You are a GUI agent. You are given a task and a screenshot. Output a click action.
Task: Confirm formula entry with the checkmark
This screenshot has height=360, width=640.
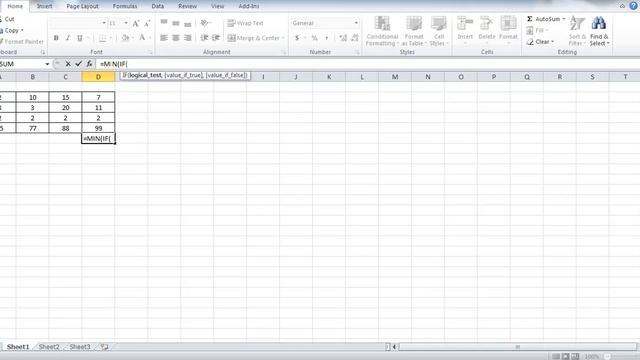(78, 64)
